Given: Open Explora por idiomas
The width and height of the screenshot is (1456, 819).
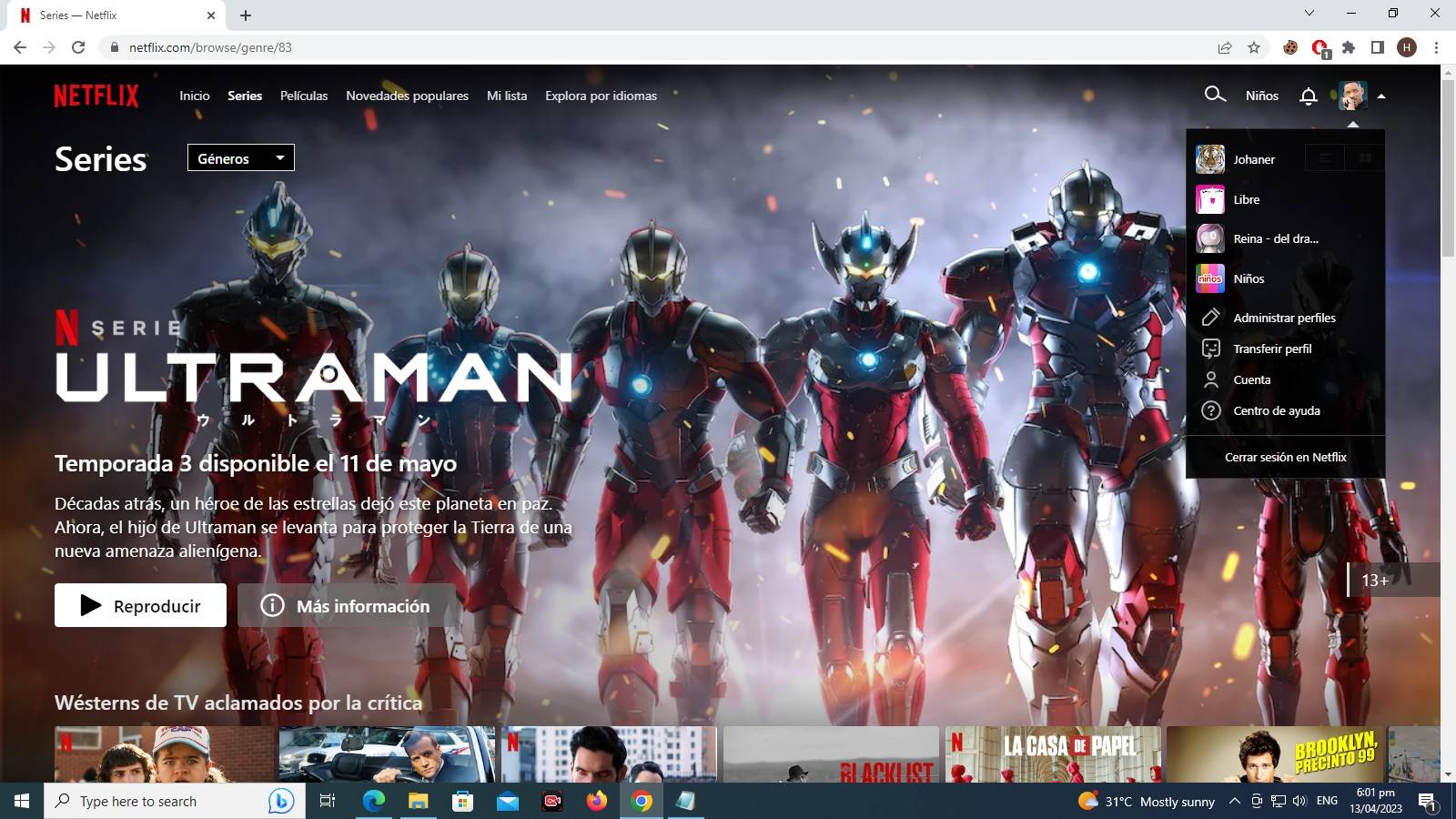Looking at the screenshot, I should 601,96.
